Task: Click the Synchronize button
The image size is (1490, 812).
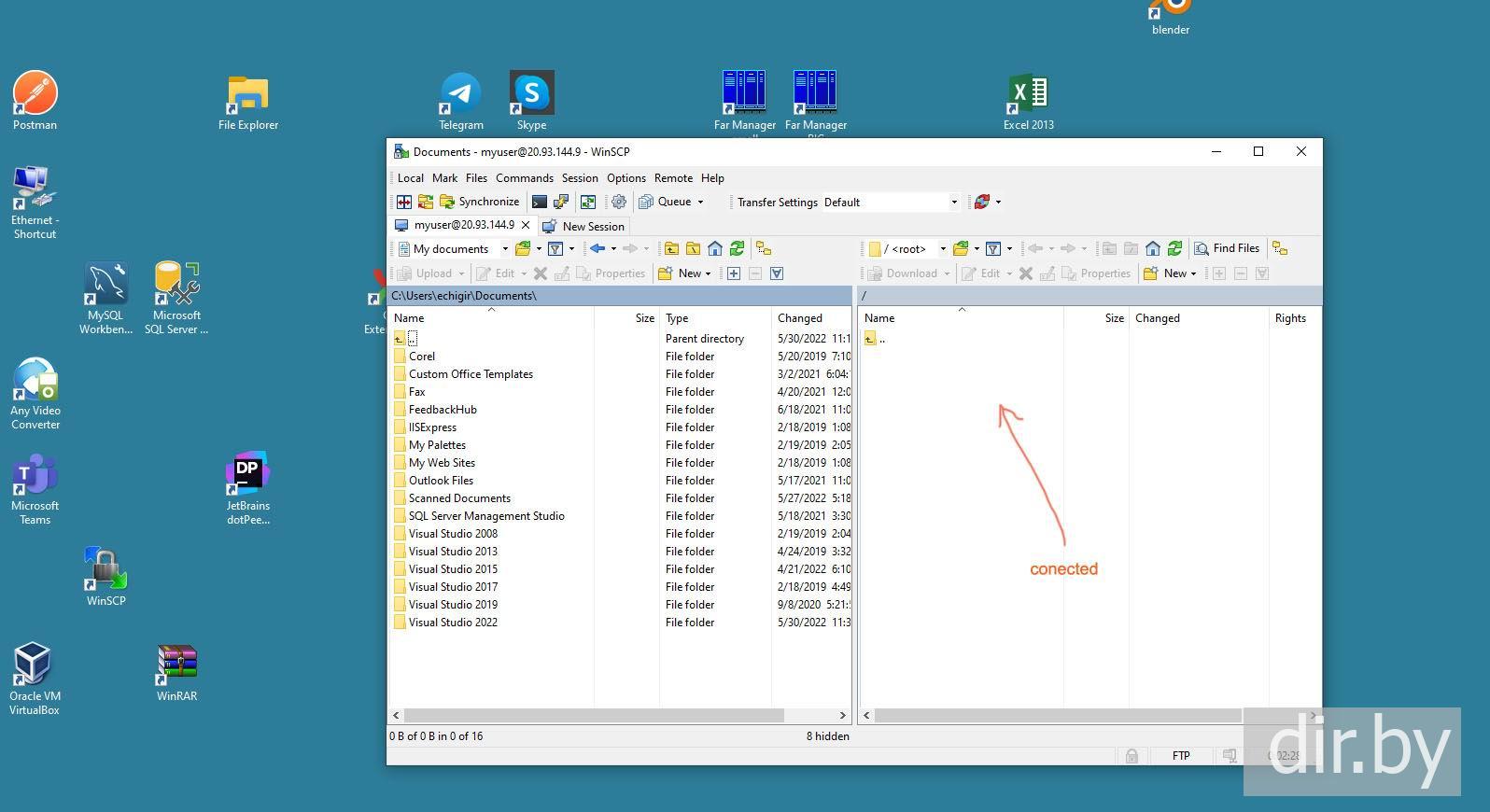Action: pos(480,202)
